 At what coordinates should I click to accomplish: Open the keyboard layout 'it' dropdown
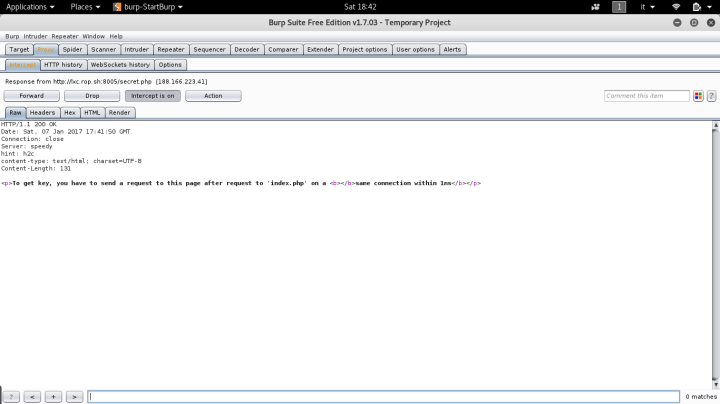tap(650, 7)
